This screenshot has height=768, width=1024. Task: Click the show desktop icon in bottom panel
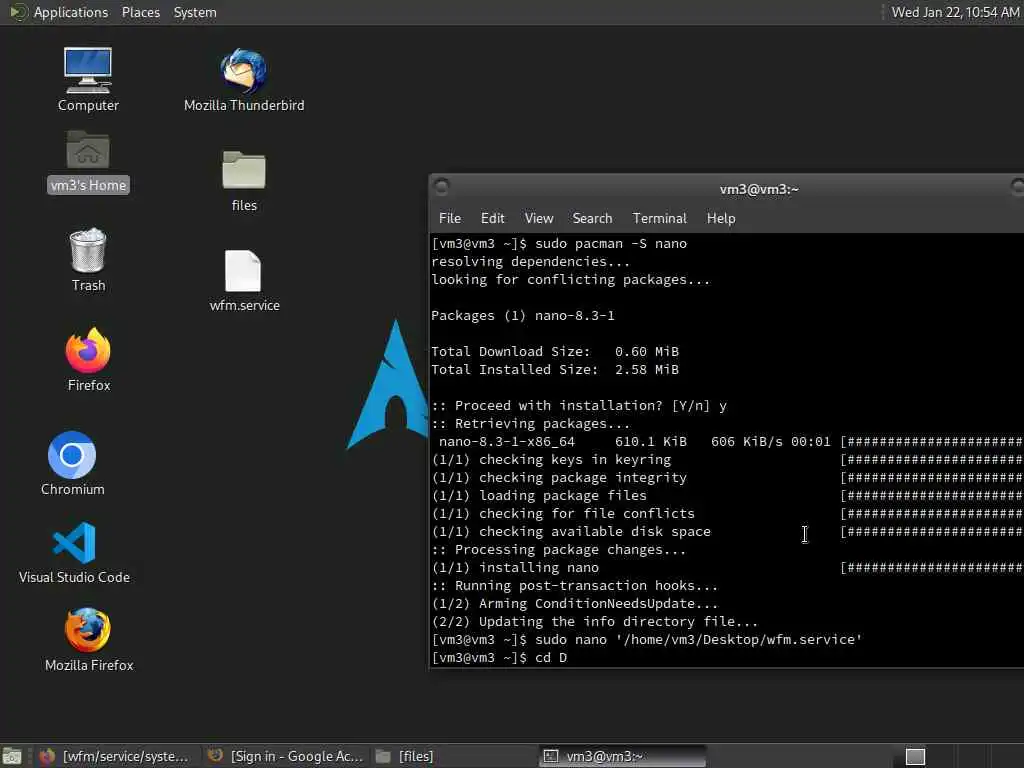point(12,756)
